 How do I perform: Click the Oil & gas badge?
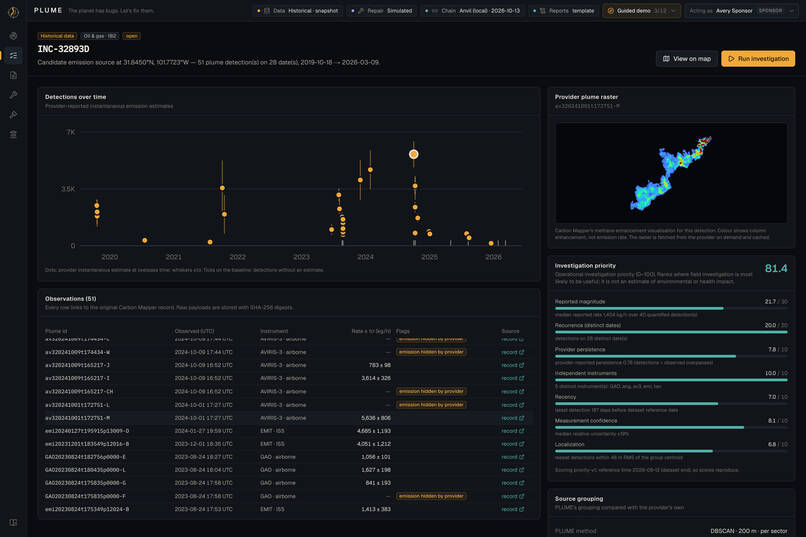click(100, 36)
